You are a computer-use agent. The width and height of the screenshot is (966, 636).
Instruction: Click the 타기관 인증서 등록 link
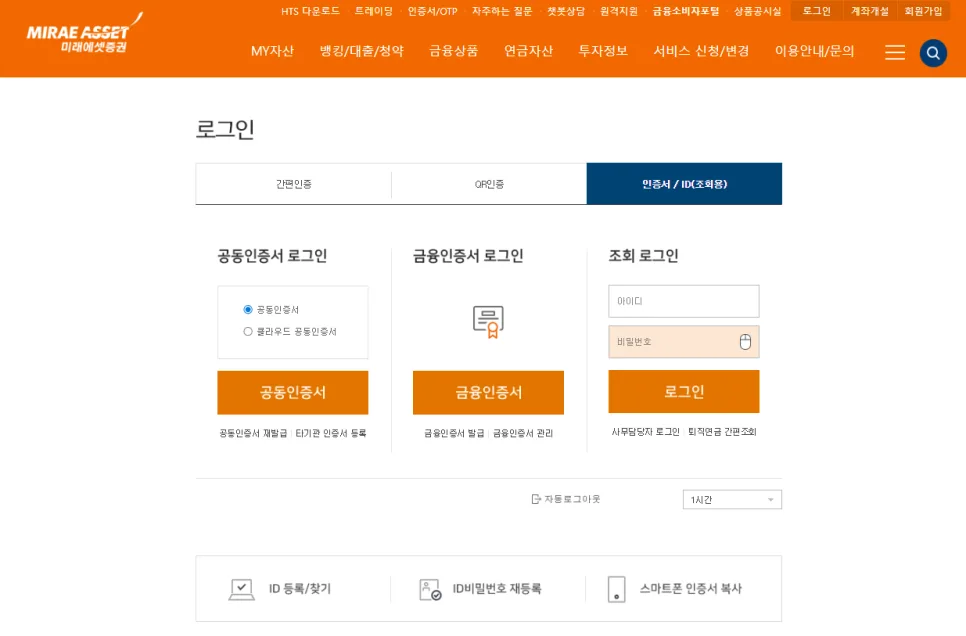(x=331, y=433)
